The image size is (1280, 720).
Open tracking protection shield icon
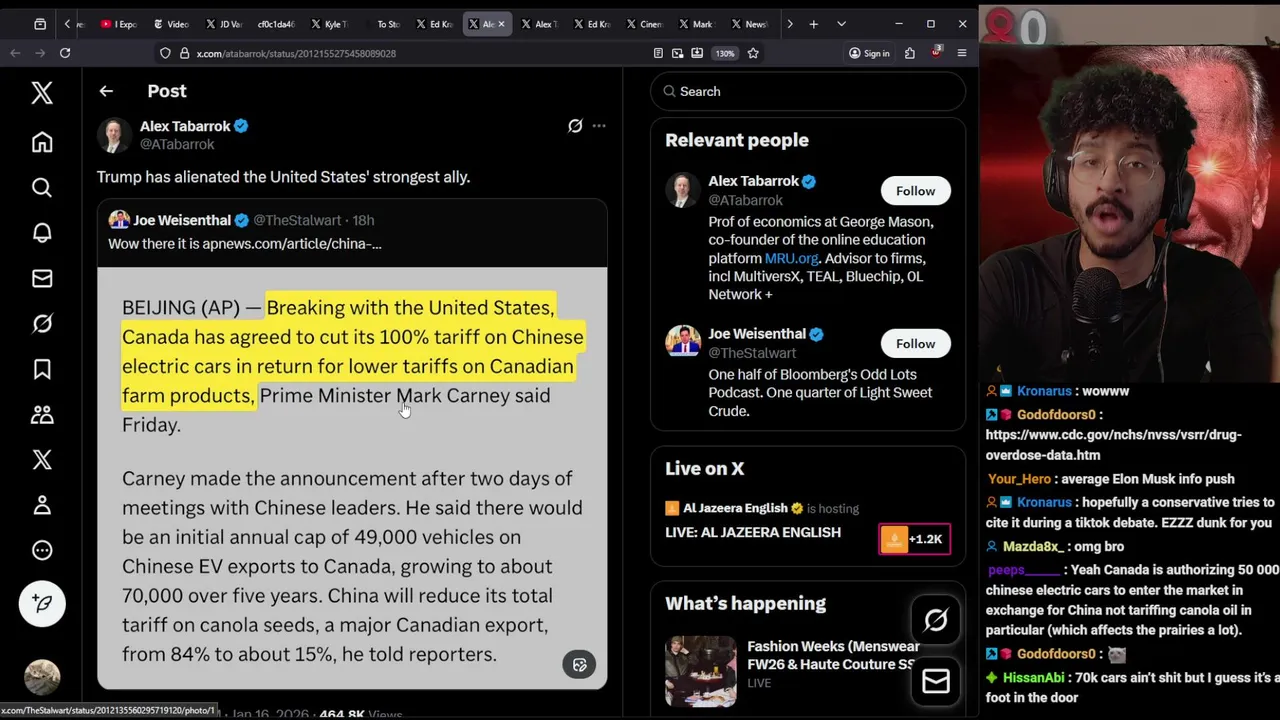[x=165, y=53]
